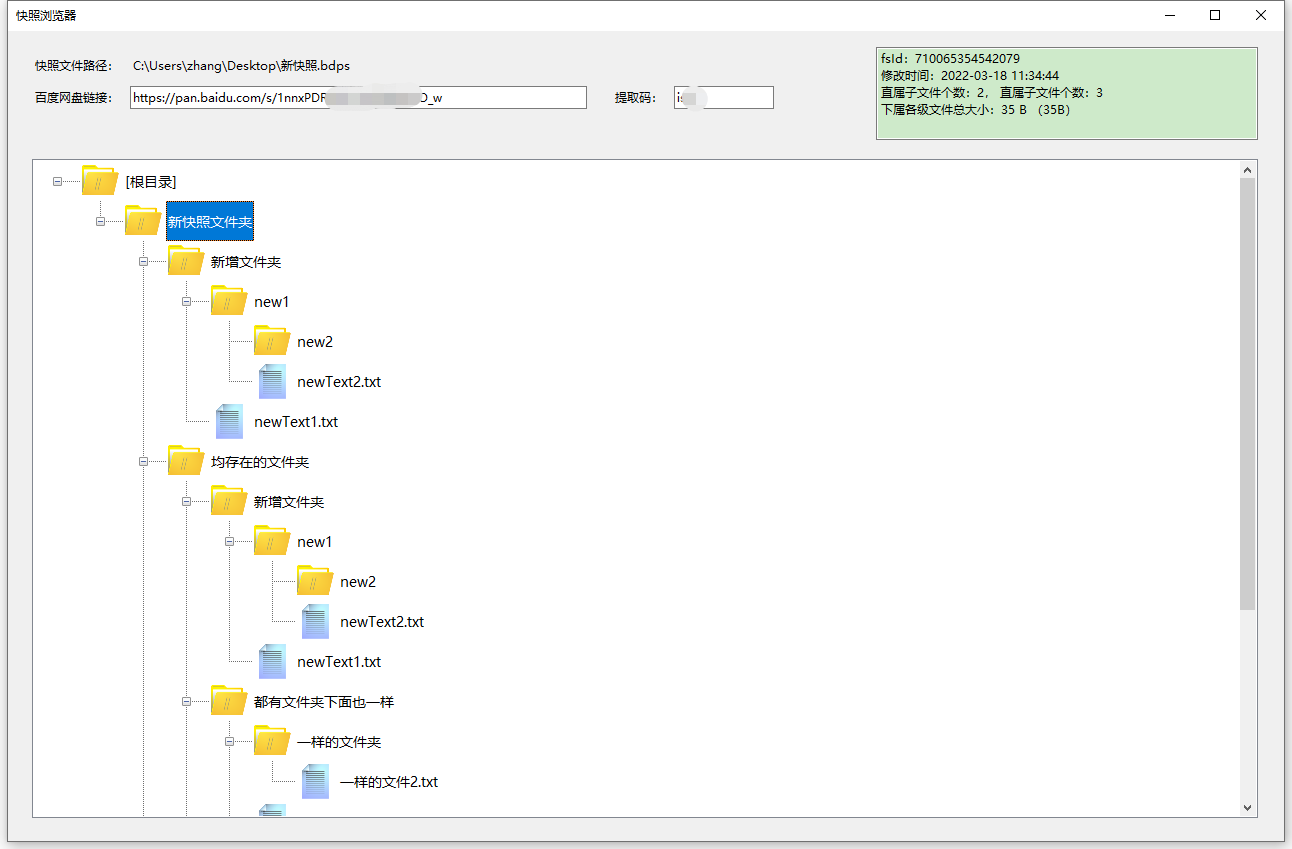Collapse the 都有文件夹下面也一样 node

[186, 701]
